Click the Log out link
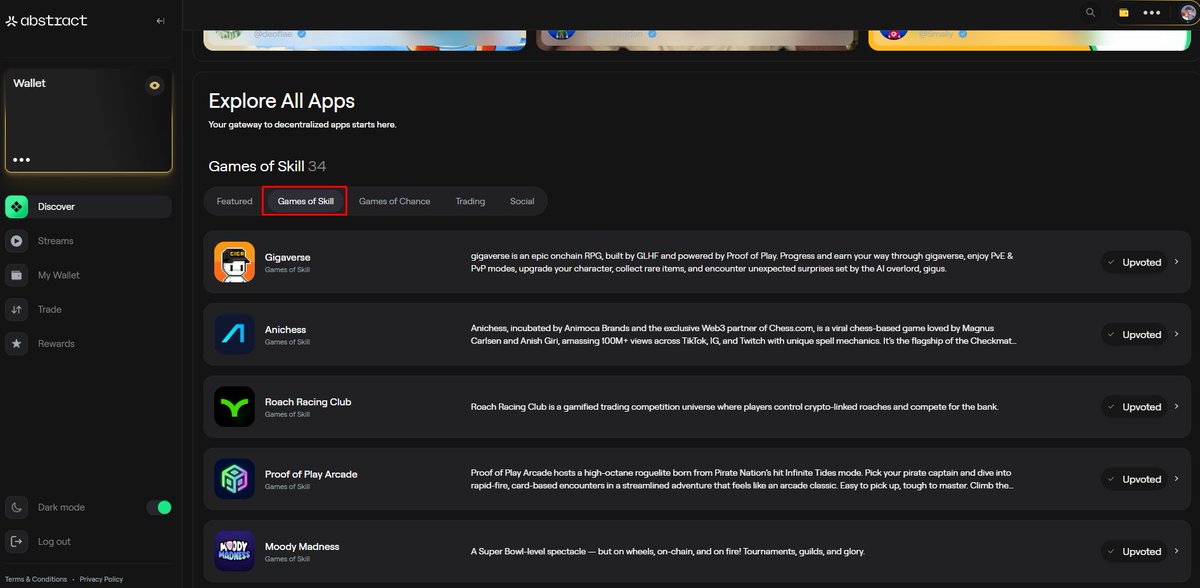Image resolution: width=1200 pixels, height=588 pixels. (54, 542)
